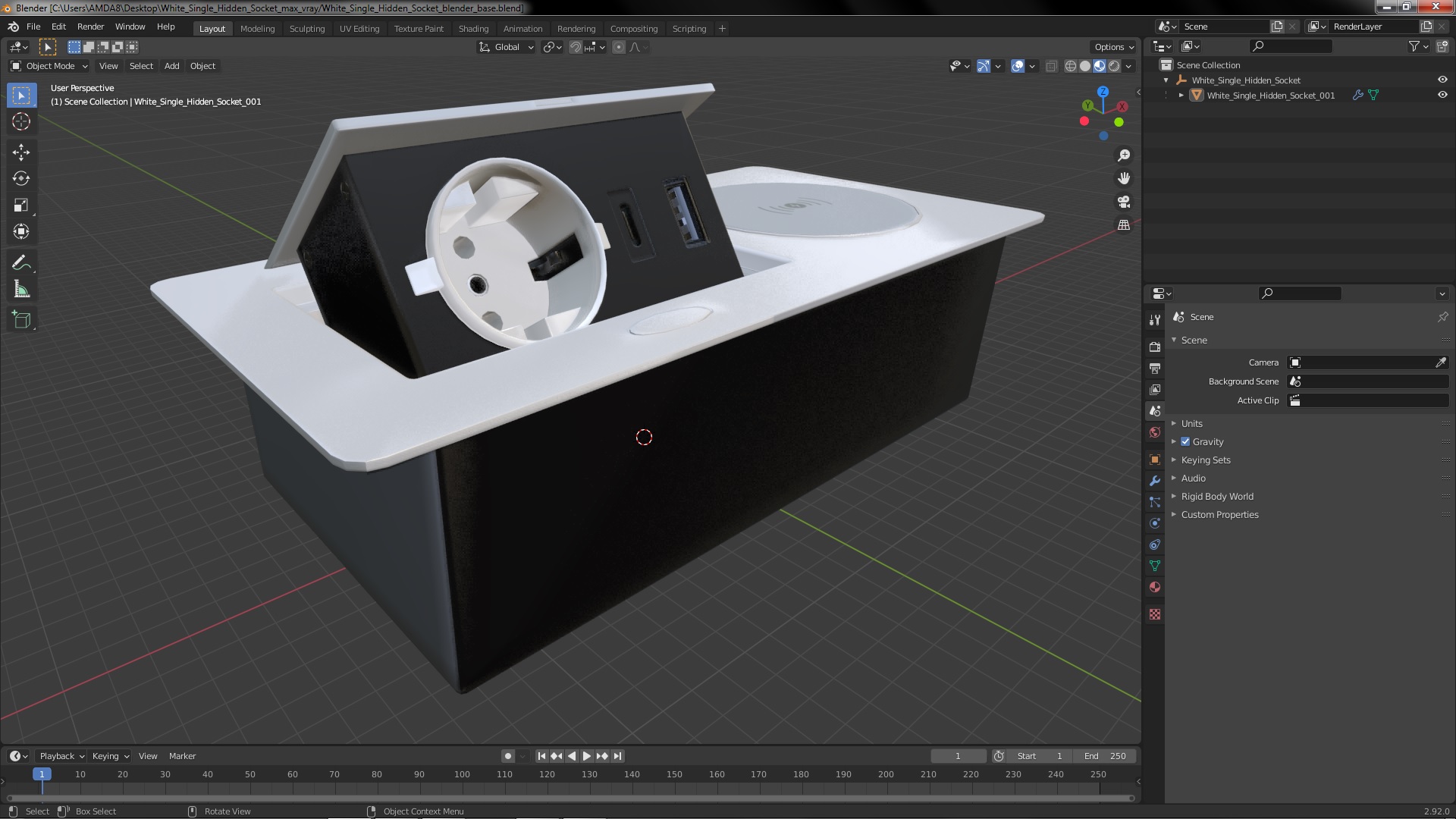This screenshot has height=819, width=1456.
Task: Hide White_Single_Hidden_Socket_001 object in outliner
Action: [1442, 95]
